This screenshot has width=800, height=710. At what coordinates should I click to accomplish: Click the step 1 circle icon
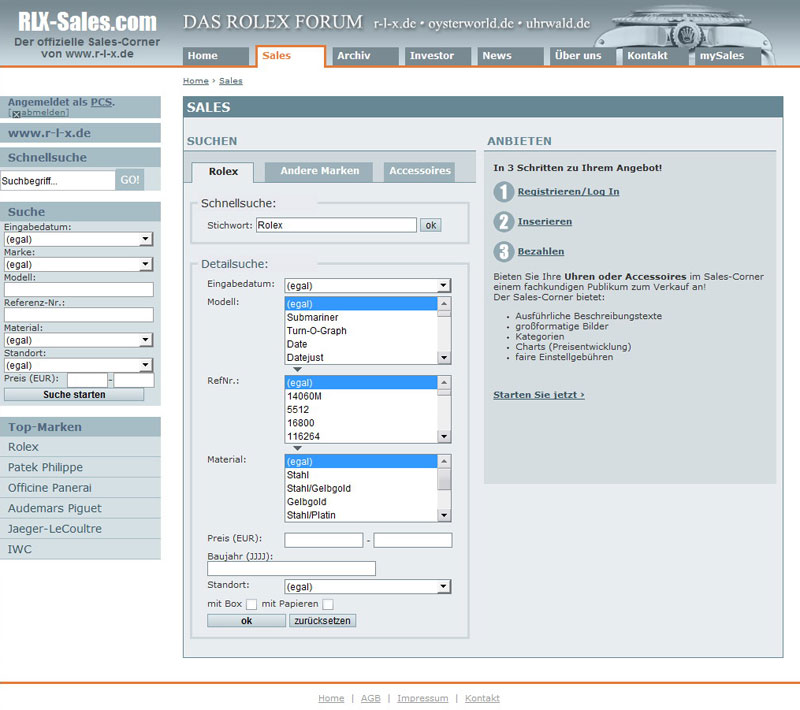[x=504, y=192]
